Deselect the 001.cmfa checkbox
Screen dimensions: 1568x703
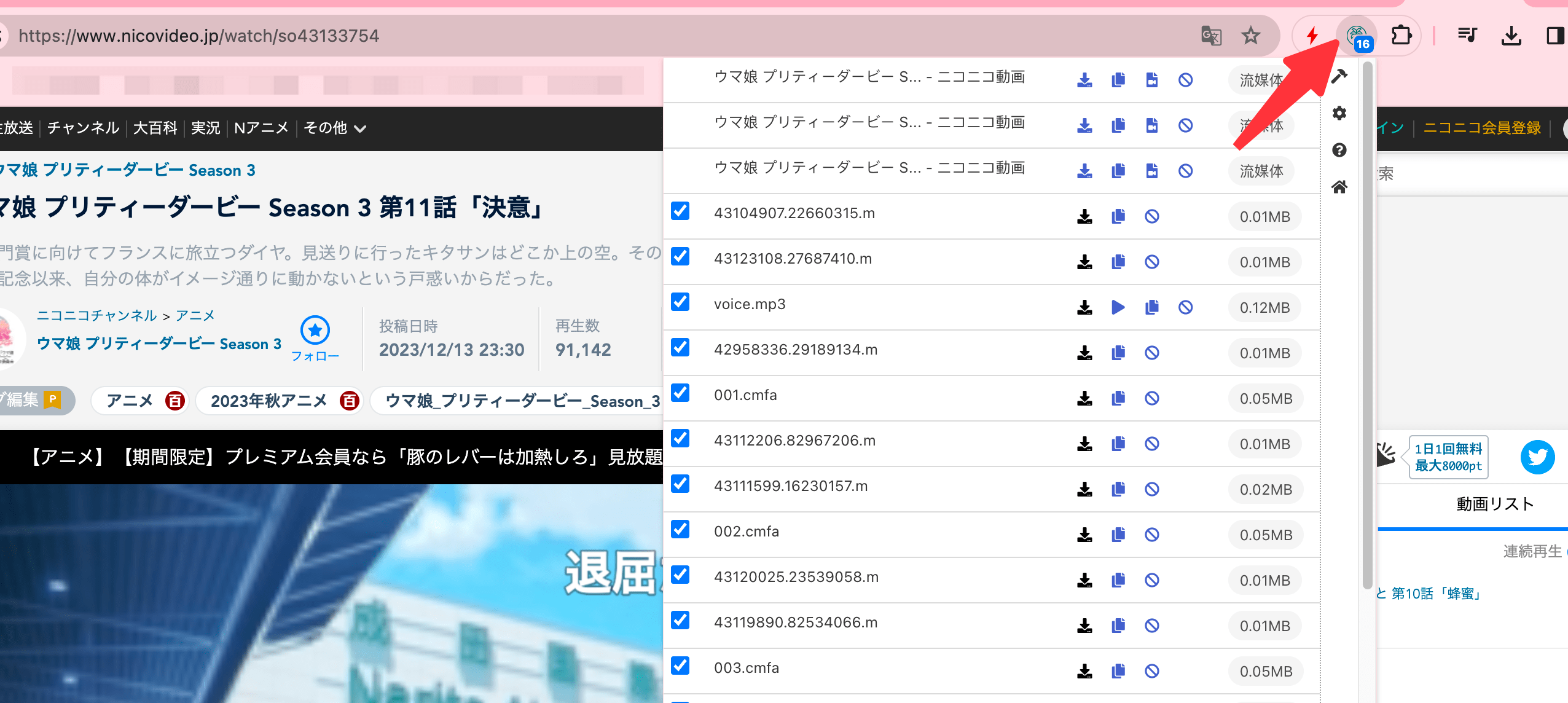coord(680,393)
